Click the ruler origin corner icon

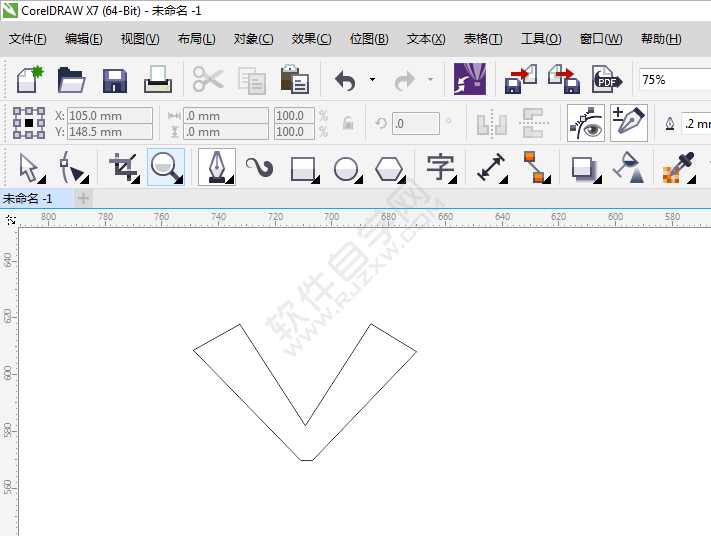pyautogui.click(x=11, y=220)
